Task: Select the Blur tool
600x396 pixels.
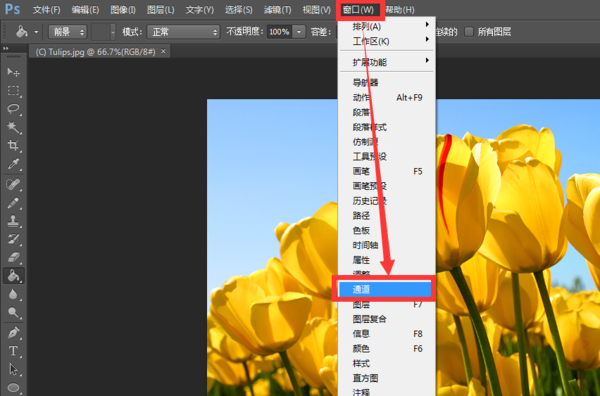Action: pyautogui.click(x=13, y=294)
